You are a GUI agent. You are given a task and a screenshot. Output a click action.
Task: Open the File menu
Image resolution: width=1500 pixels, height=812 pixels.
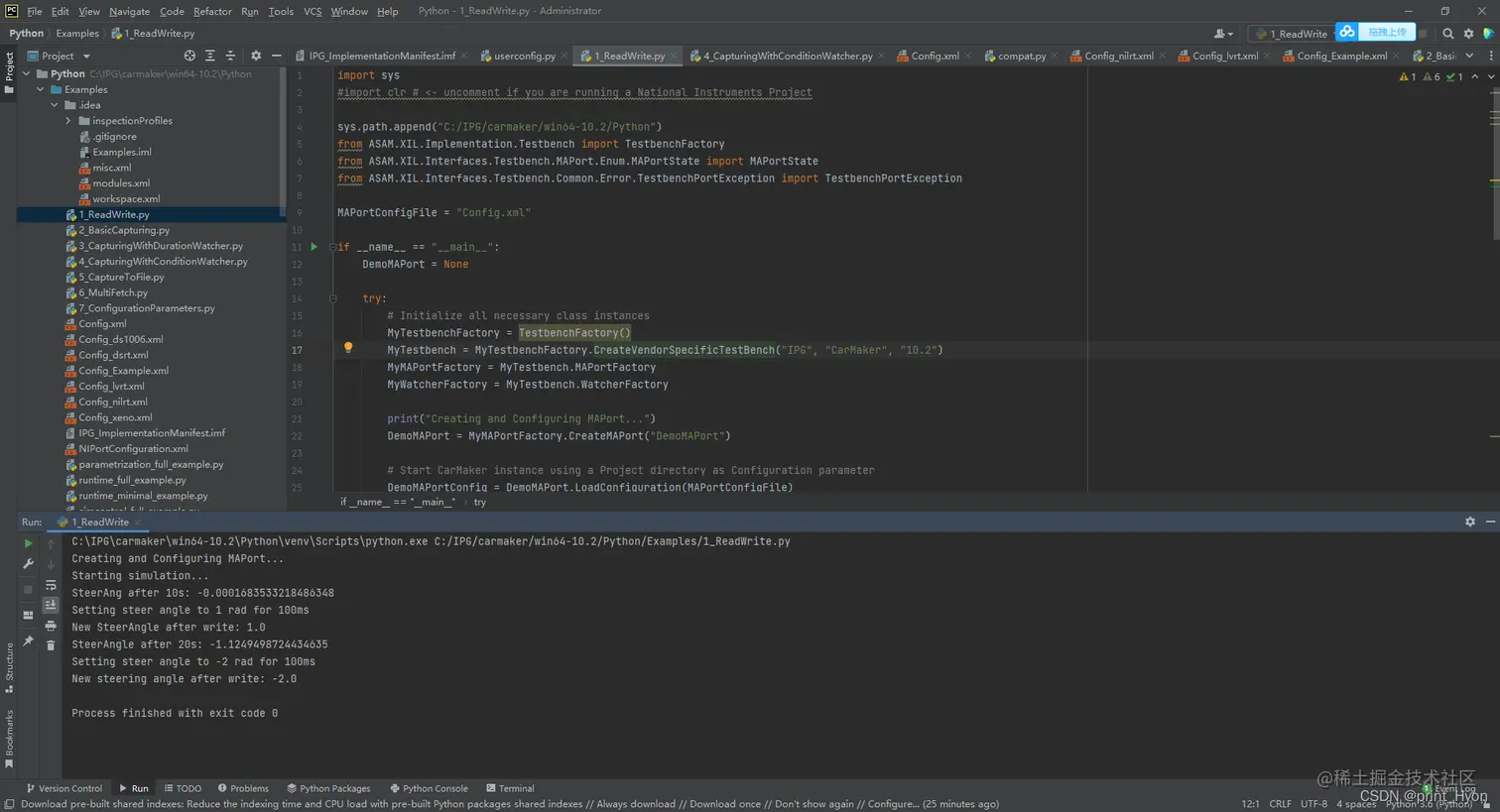point(35,11)
